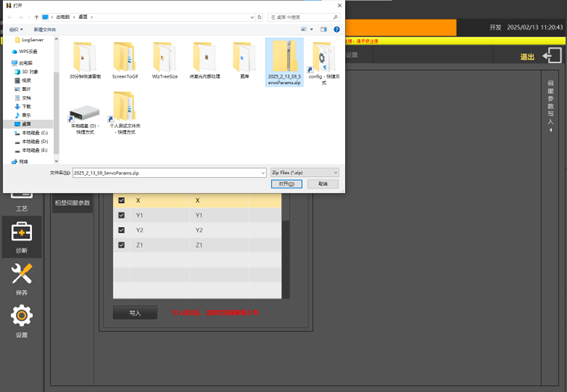Click the 打开 open button
Screen dimensions: 567x392
click(x=287, y=184)
